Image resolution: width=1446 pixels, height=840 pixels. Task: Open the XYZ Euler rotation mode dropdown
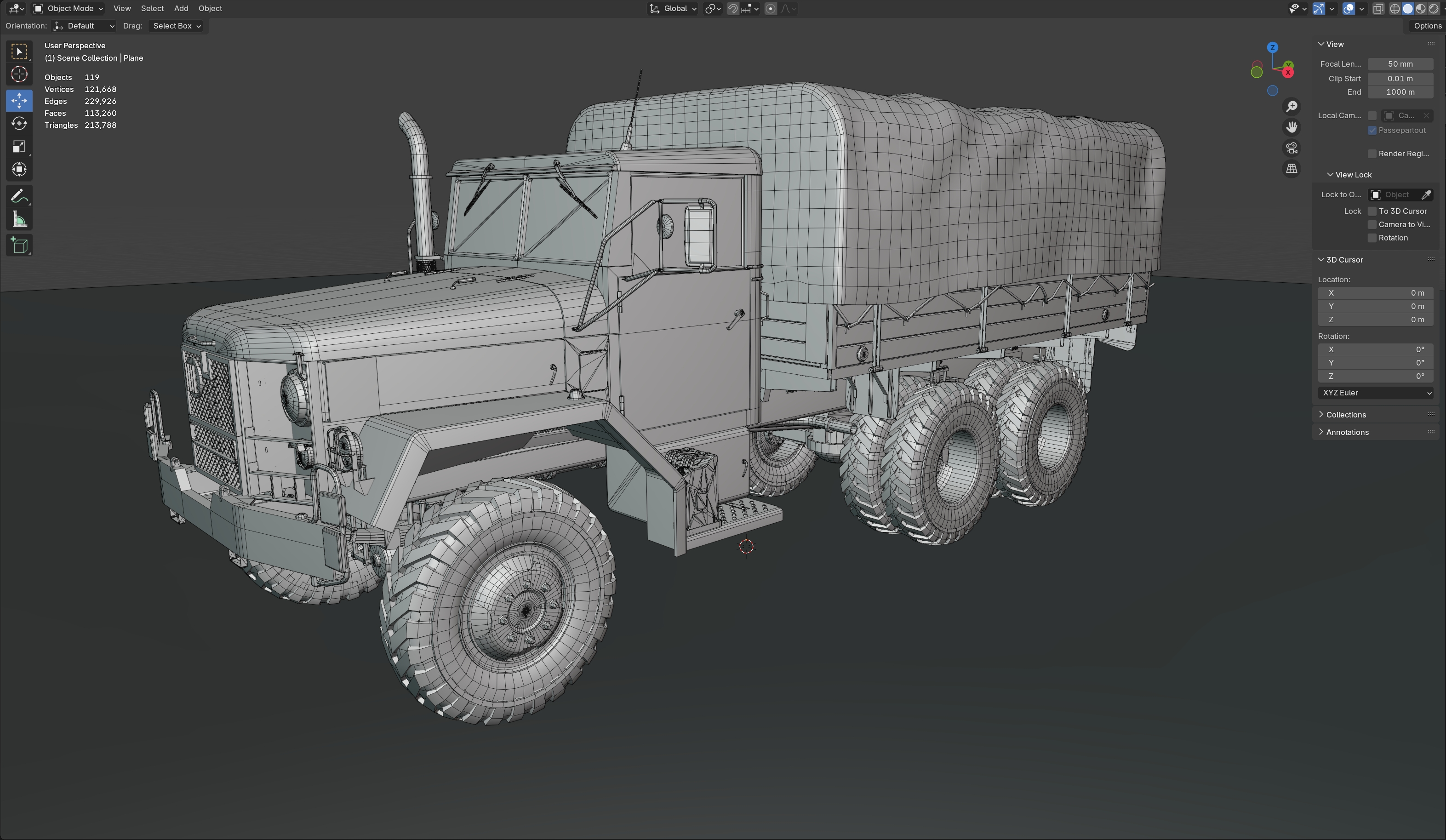(x=1375, y=393)
